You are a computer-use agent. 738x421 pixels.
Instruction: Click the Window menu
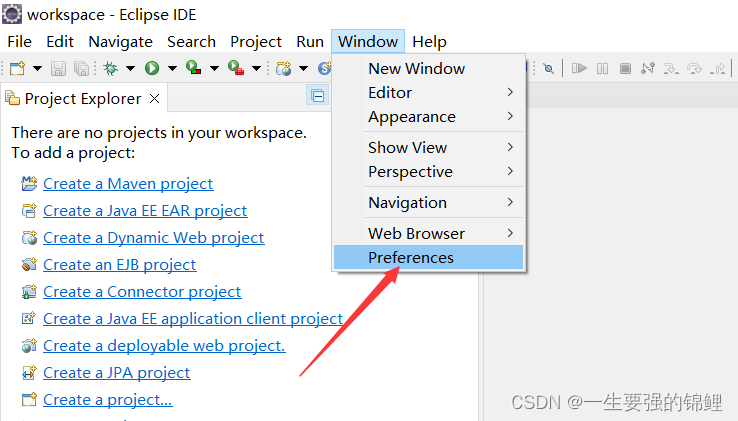pyautogui.click(x=368, y=42)
